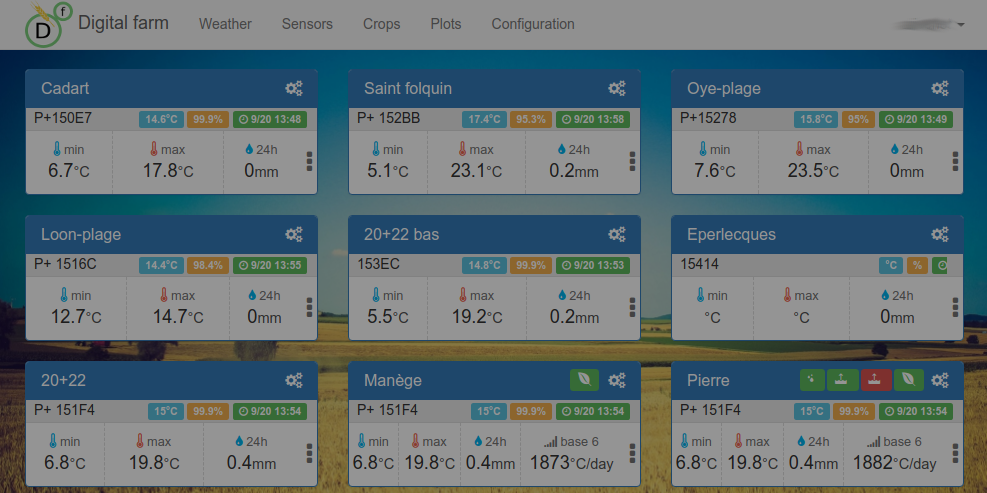Click the leaf icon on Pierre card
987x493 pixels.
pyautogui.click(x=908, y=380)
